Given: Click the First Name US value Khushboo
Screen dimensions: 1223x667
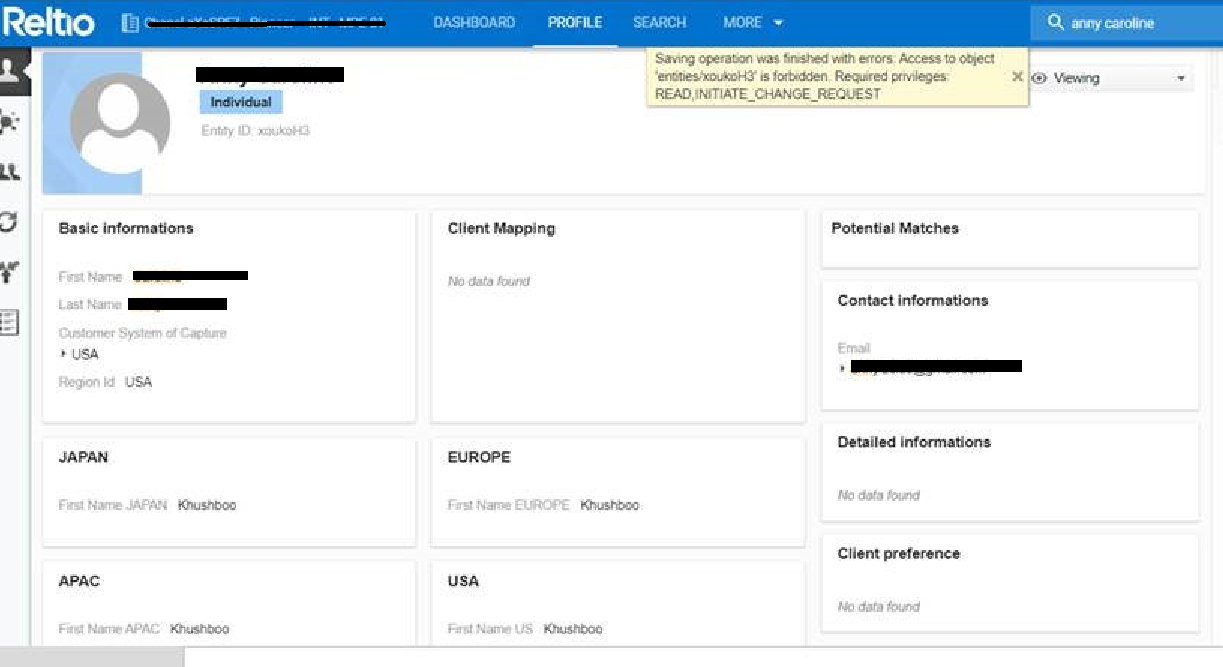Looking at the screenshot, I should [x=573, y=629].
